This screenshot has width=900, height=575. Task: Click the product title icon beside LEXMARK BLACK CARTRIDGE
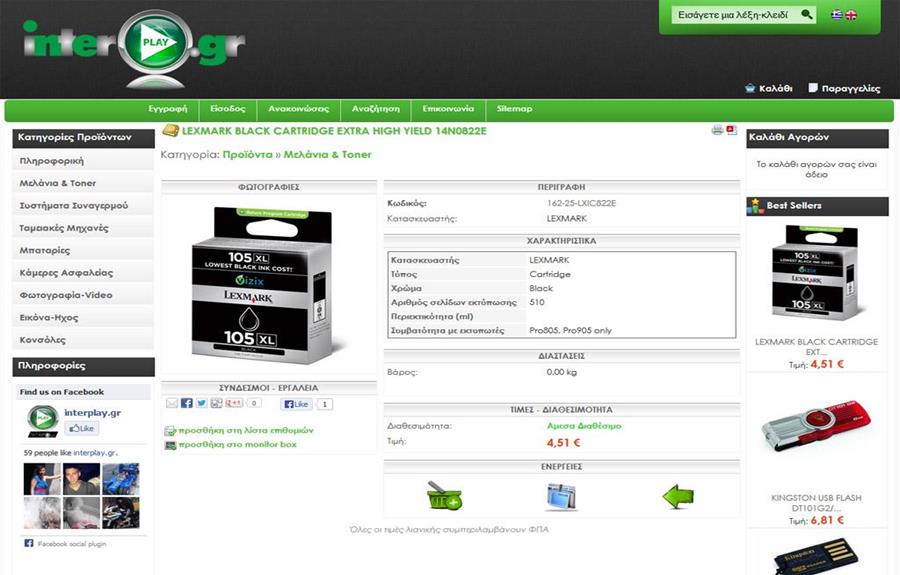(x=170, y=130)
